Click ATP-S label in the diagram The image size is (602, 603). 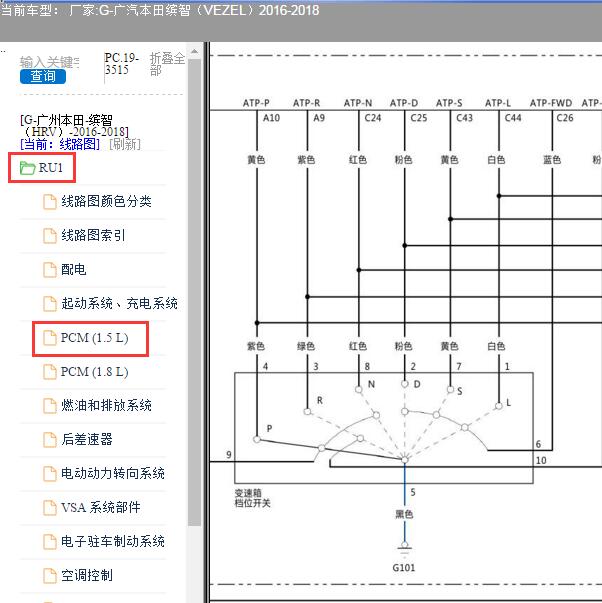point(449,103)
